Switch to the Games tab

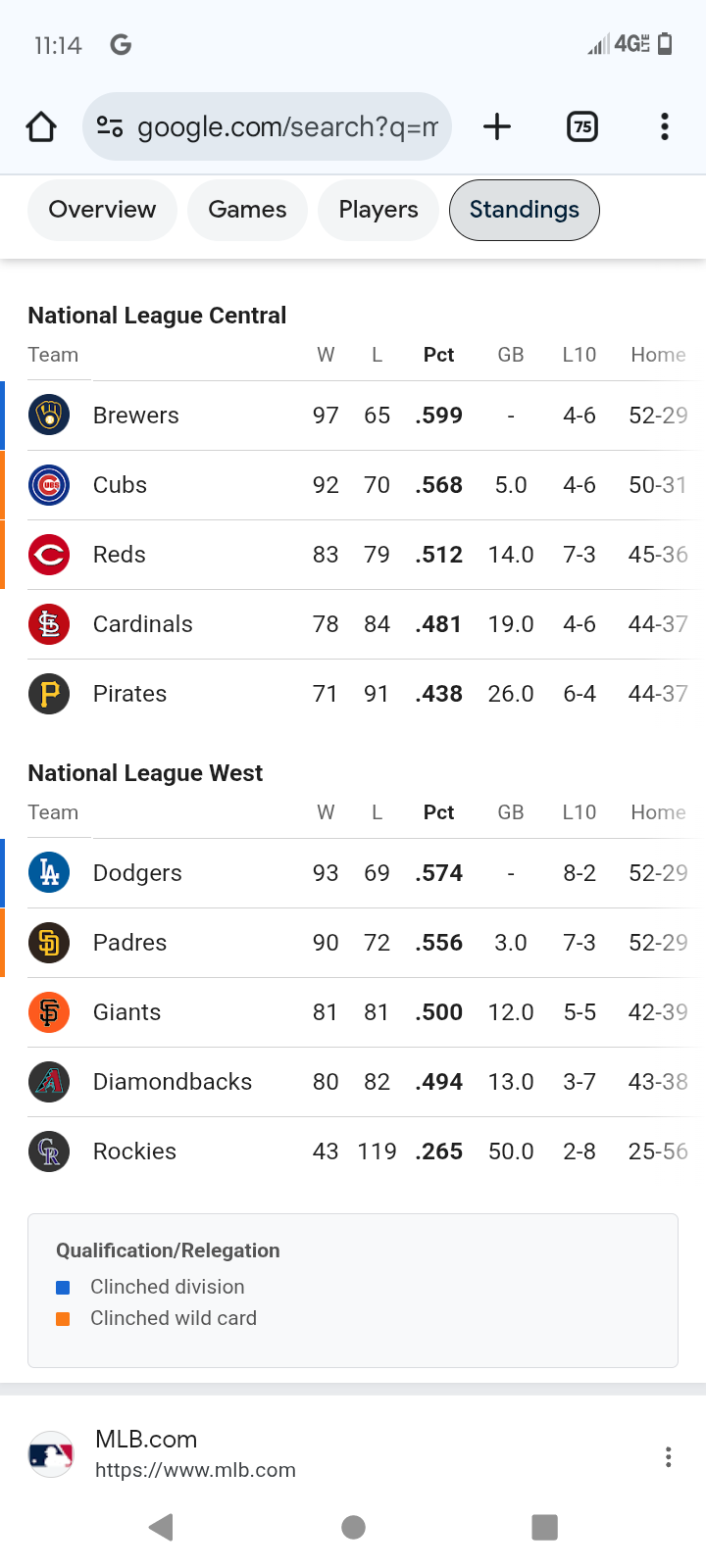247,210
